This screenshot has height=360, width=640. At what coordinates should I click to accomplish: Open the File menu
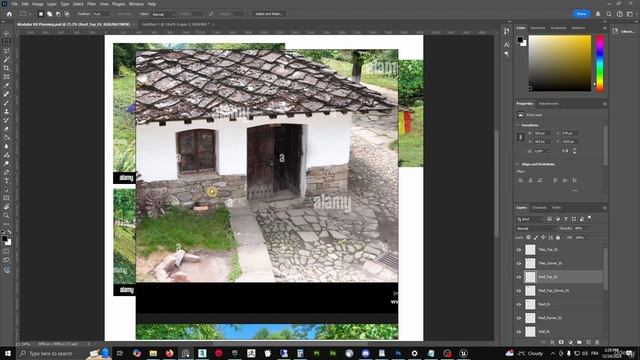point(14,4)
